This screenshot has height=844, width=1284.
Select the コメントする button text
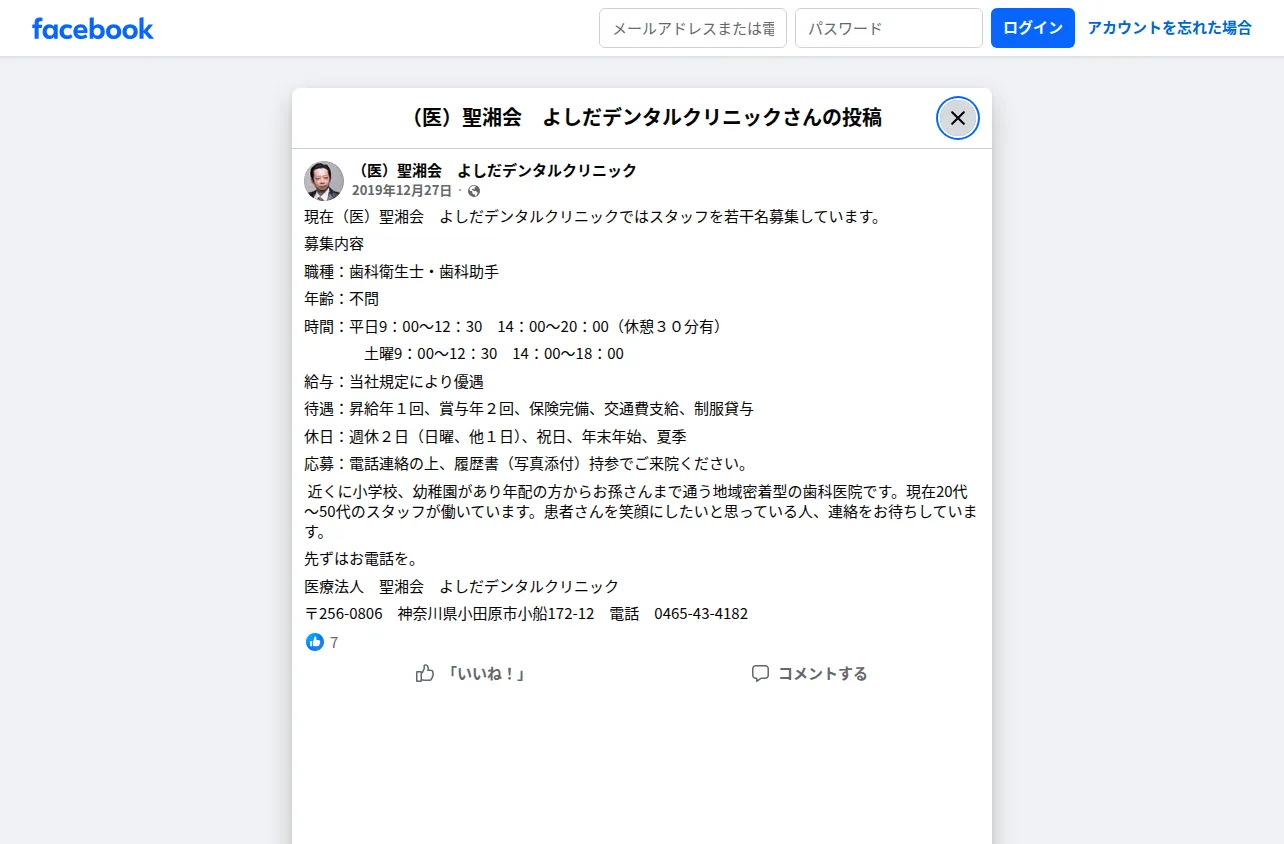click(x=822, y=674)
